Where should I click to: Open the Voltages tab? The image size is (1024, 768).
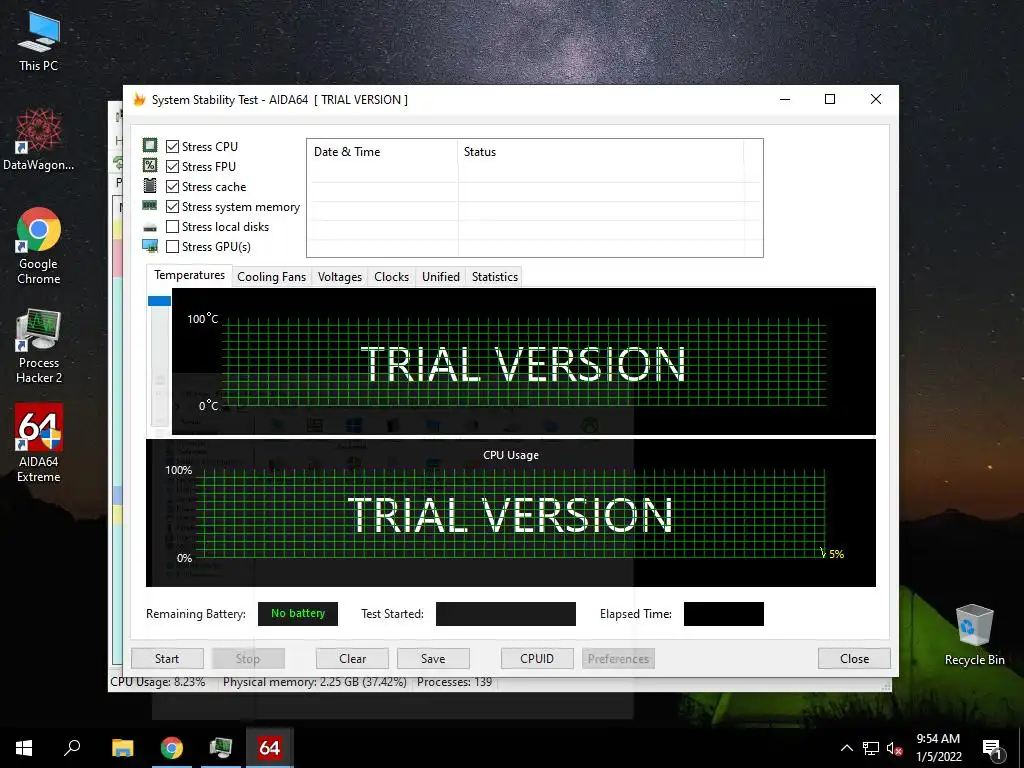pyautogui.click(x=340, y=277)
